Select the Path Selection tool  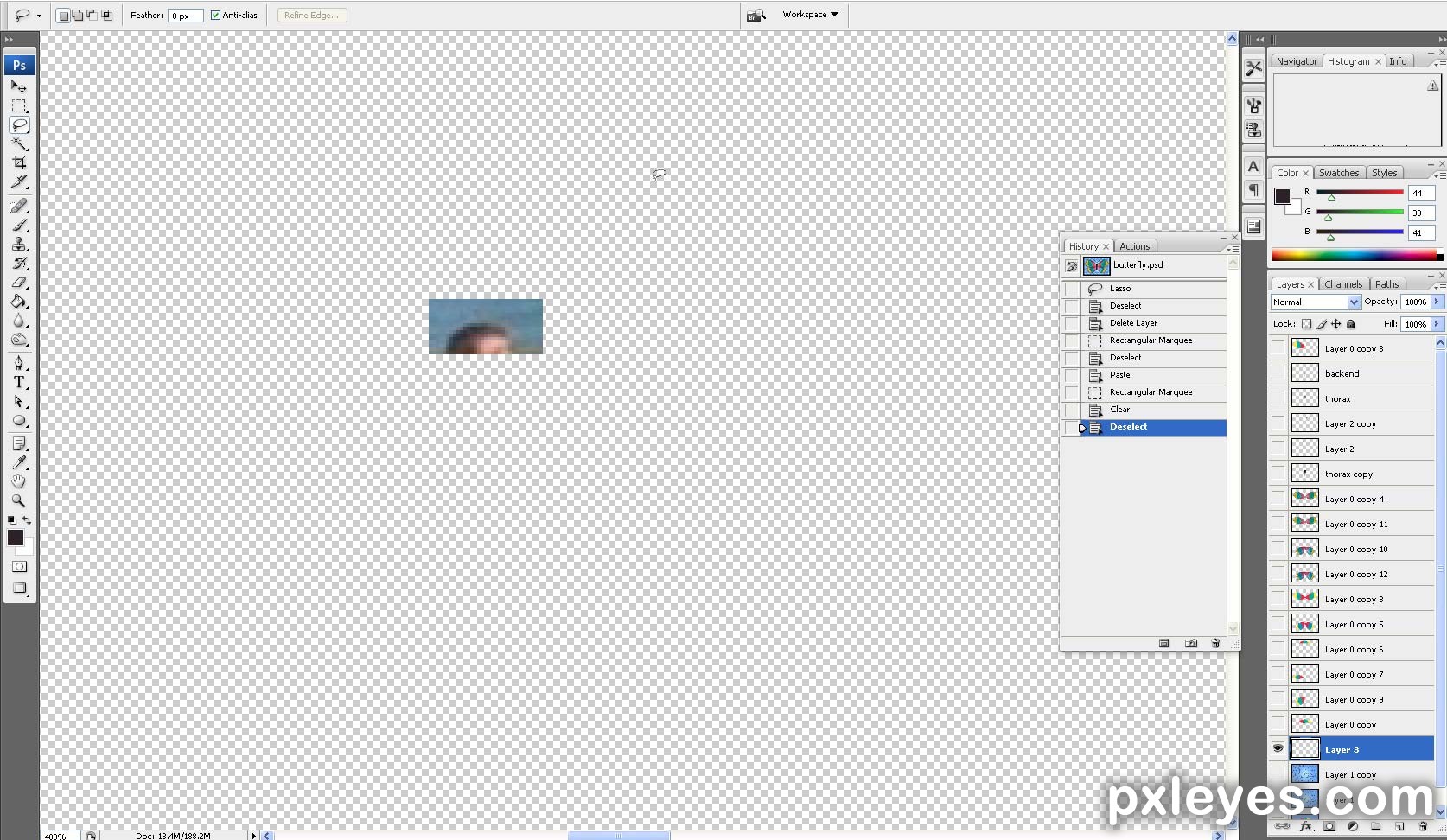click(19, 402)
